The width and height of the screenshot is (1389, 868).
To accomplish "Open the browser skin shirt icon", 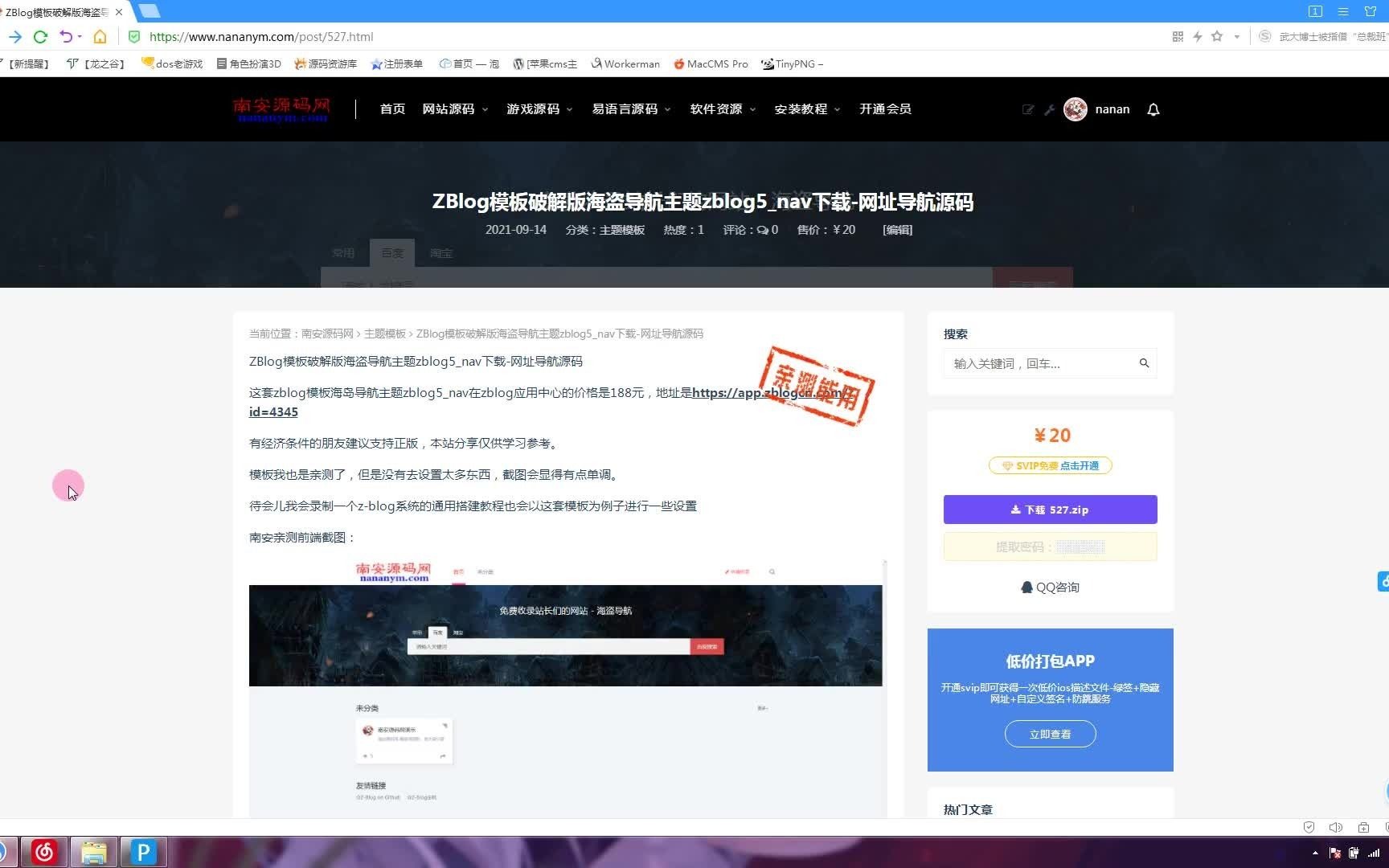I will [x=1371, y=11].
